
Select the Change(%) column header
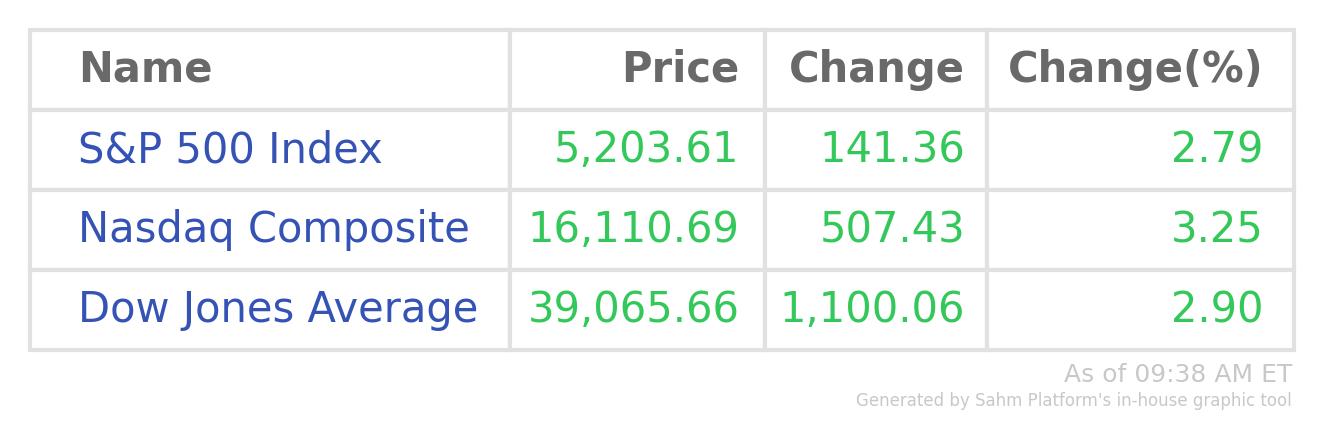[x=1135, y=69]
